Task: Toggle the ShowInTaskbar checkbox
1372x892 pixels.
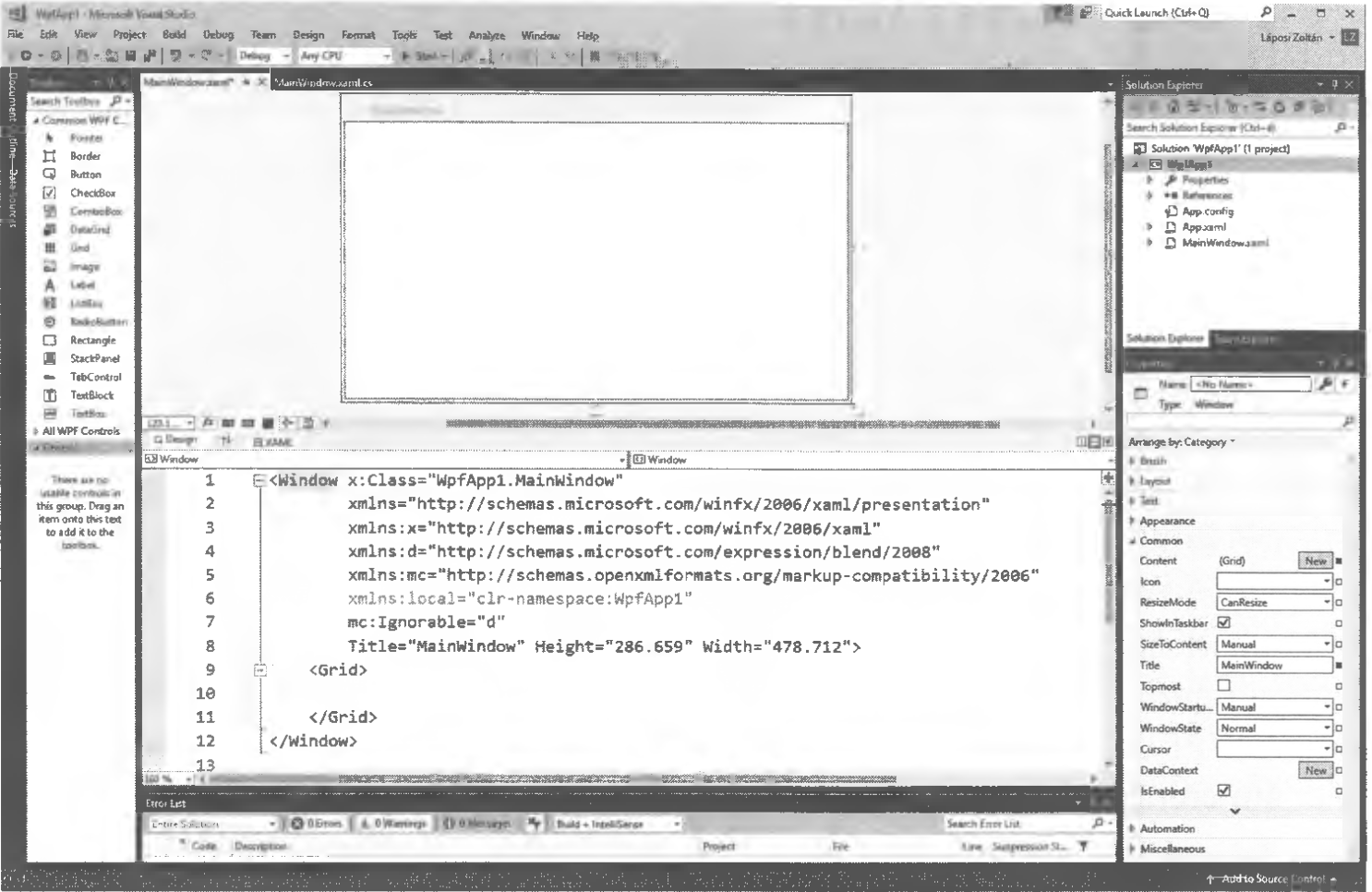Action: [x=1224, y=623]
